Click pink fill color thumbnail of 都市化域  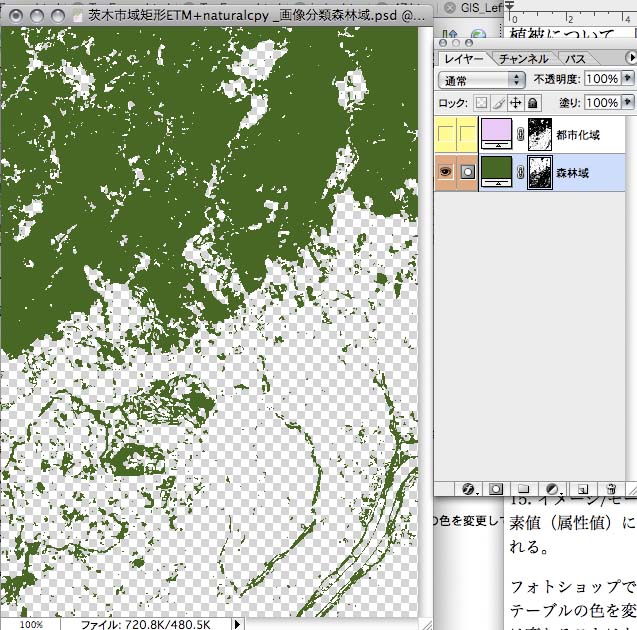496,134
